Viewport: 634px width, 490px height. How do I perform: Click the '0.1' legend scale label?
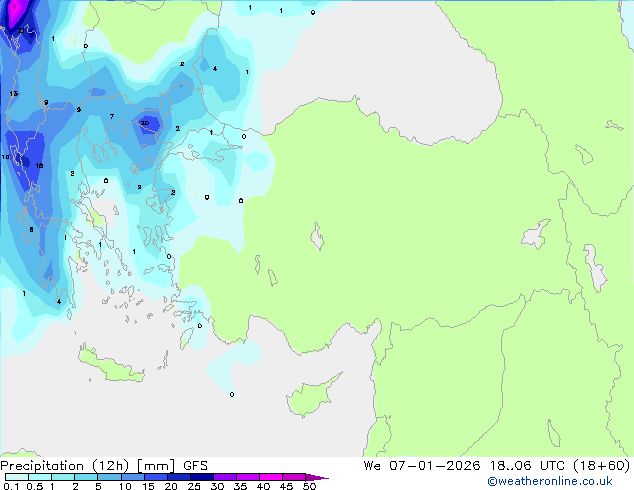[x=11, y=486]
